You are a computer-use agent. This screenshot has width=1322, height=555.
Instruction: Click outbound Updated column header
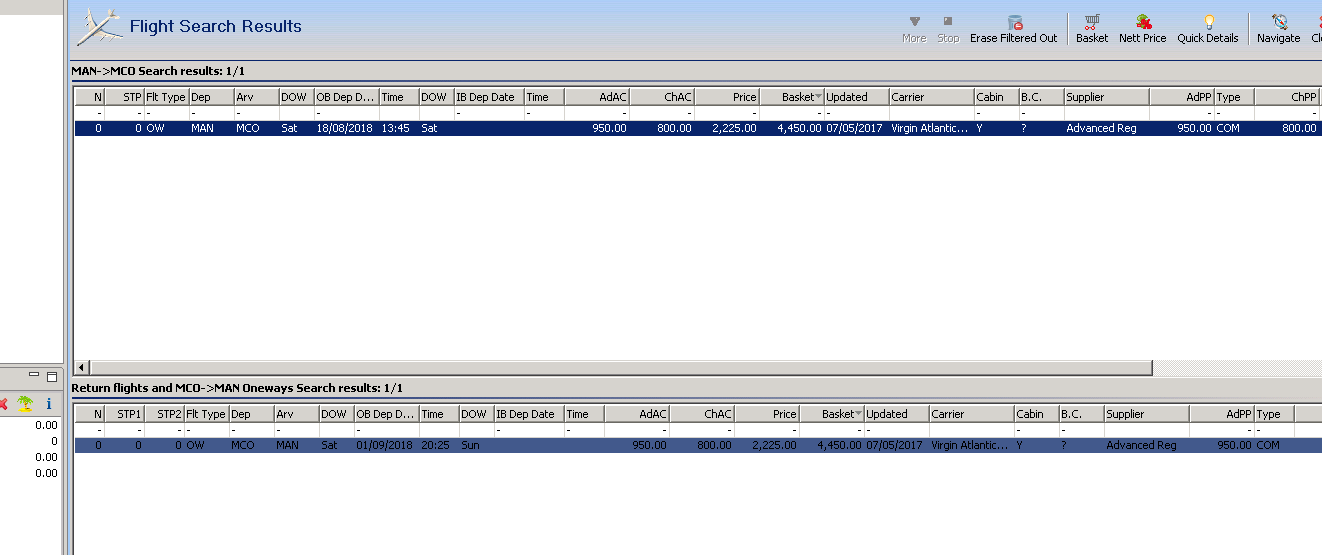tap(856, 97)
